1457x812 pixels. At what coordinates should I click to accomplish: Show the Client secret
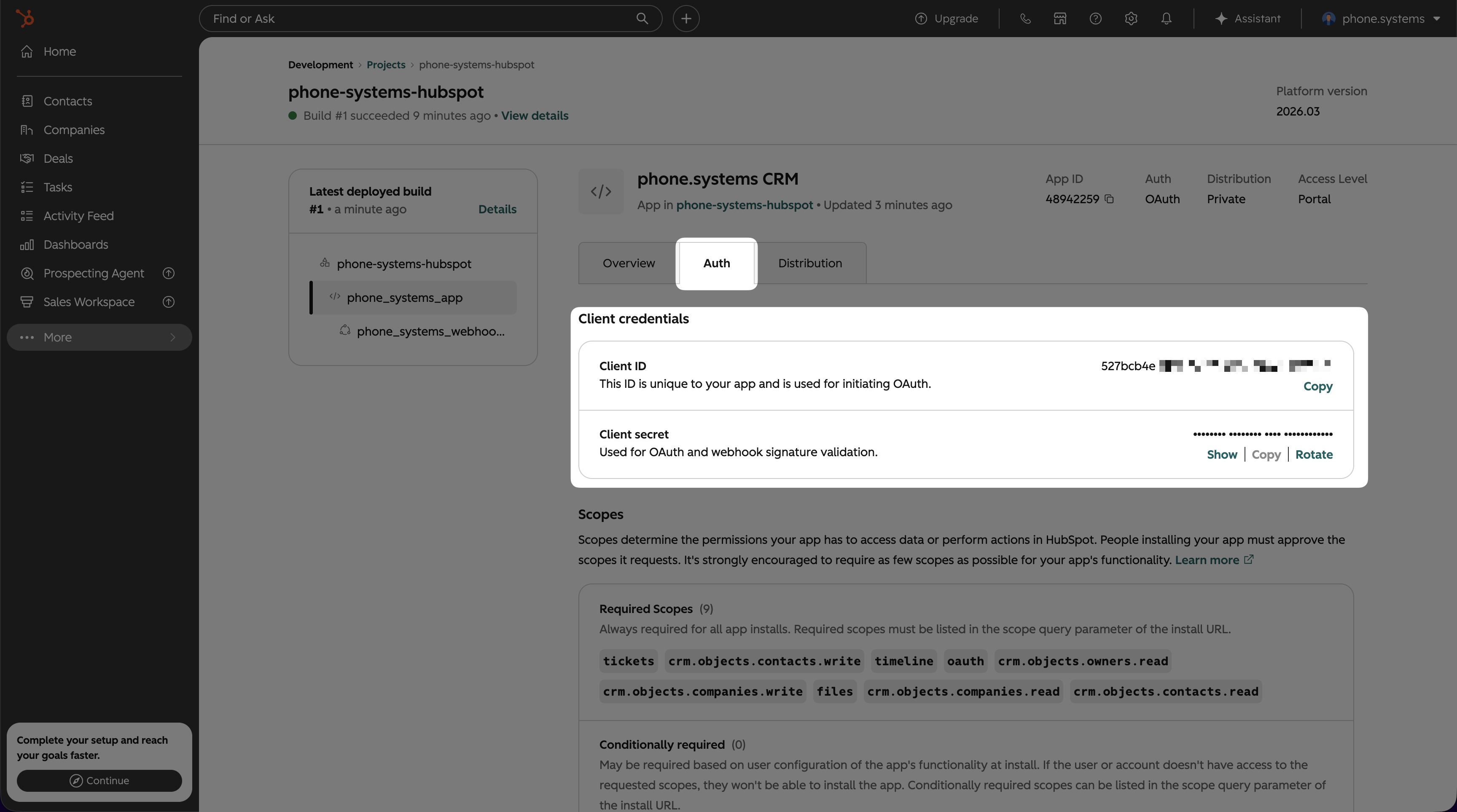1222,454
